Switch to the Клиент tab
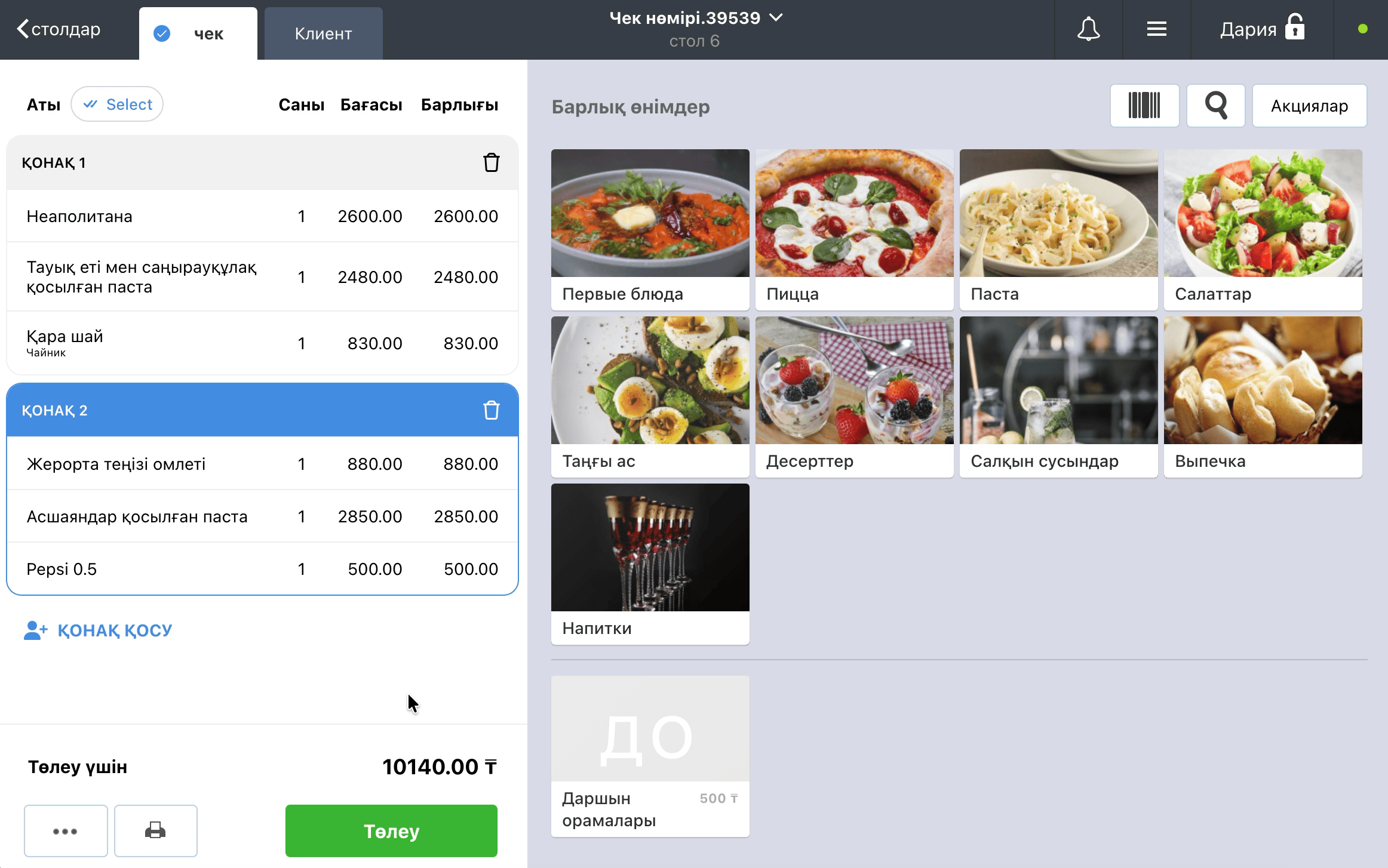 pos(323,33)
